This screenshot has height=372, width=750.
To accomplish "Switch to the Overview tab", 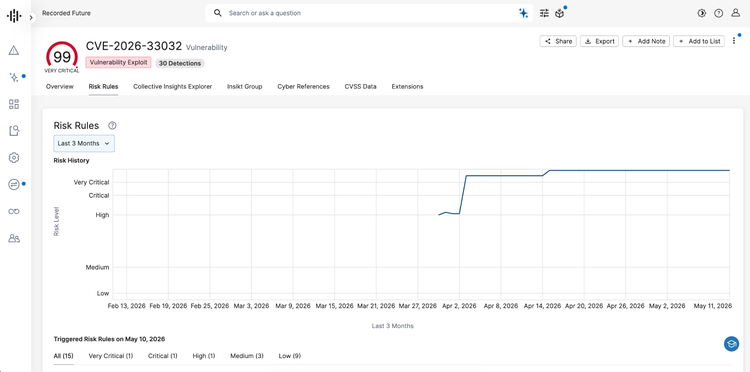I will click(60, 87).
